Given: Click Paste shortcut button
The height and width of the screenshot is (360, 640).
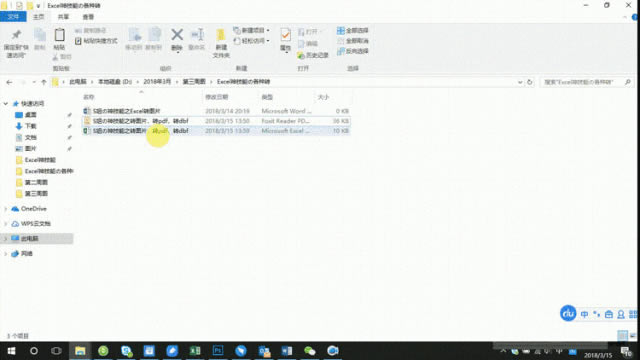Looking at the screenshot, I should coord(96,41).
